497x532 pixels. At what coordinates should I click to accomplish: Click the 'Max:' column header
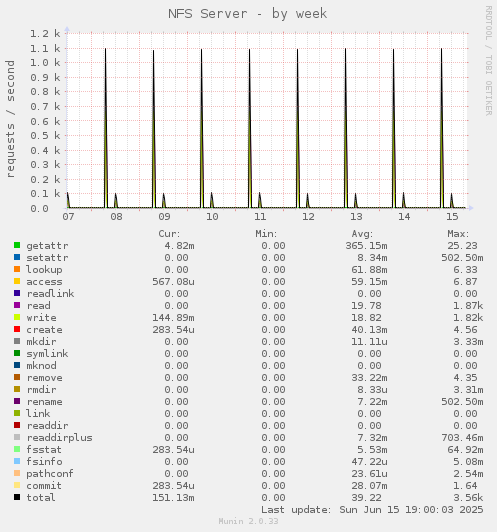coord(458,234)
